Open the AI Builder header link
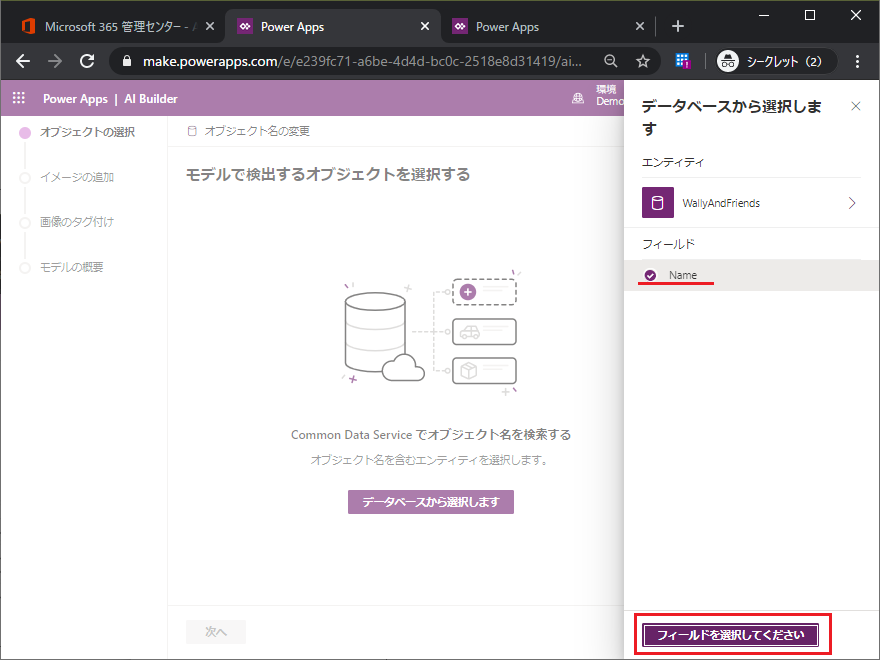 coord(150,99)
